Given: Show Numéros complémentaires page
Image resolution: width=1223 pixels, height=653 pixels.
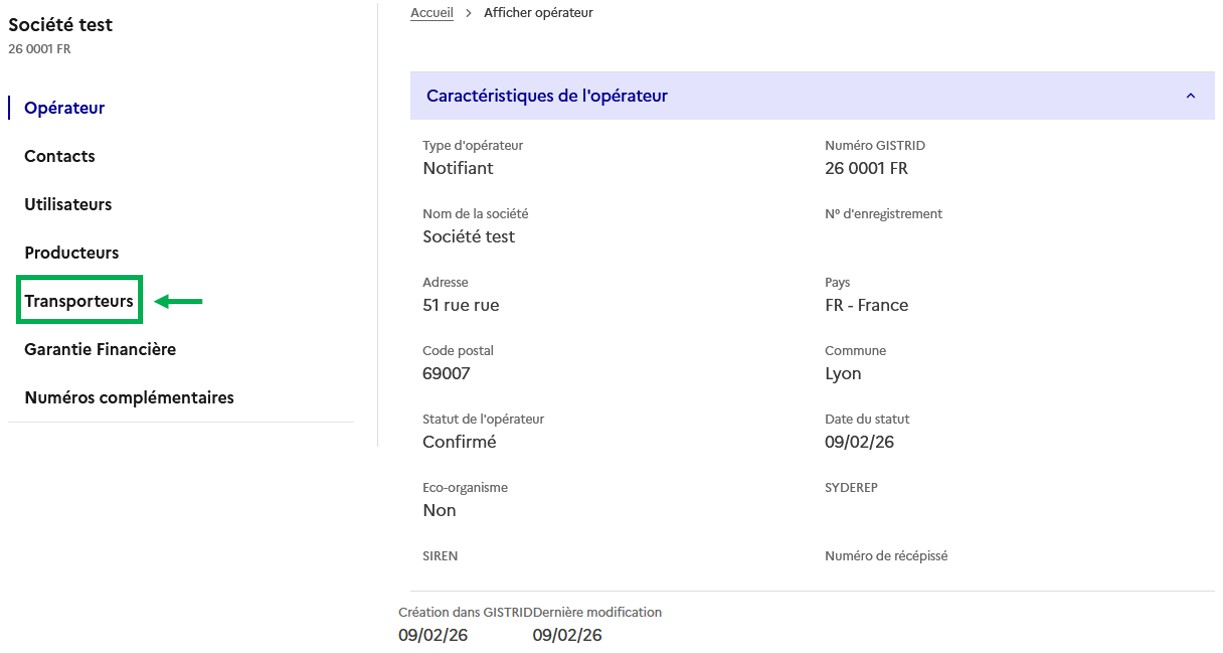Looking at the screenshot, I should pos(129,397).
